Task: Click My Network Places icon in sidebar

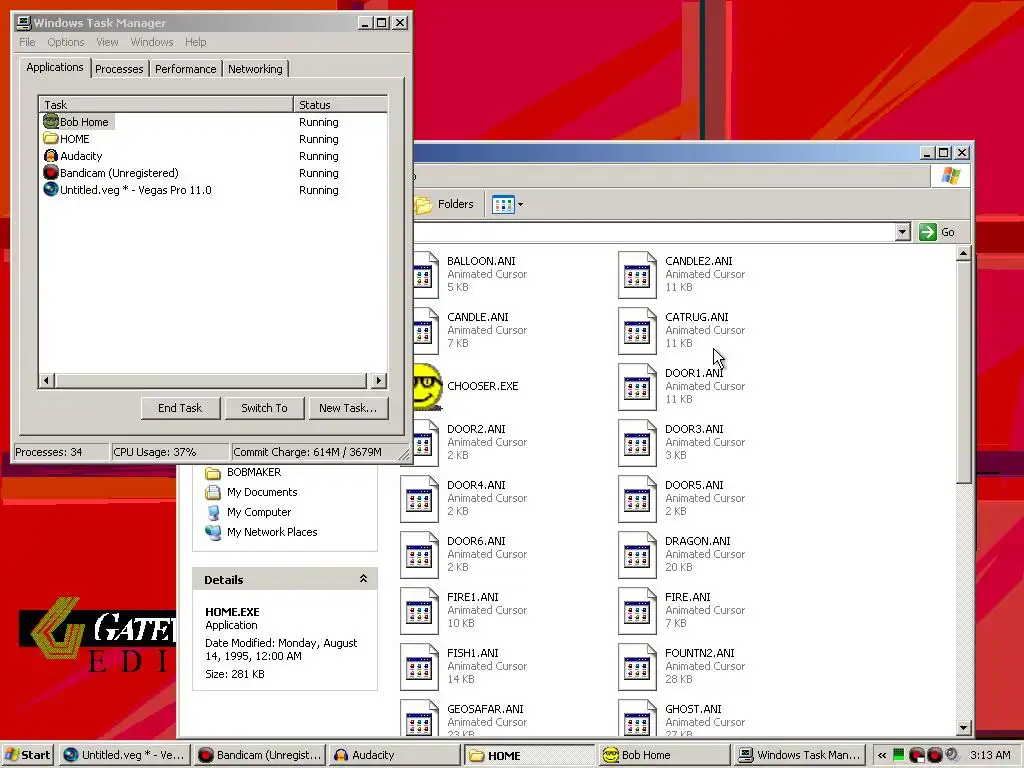Action: [213, 532]
